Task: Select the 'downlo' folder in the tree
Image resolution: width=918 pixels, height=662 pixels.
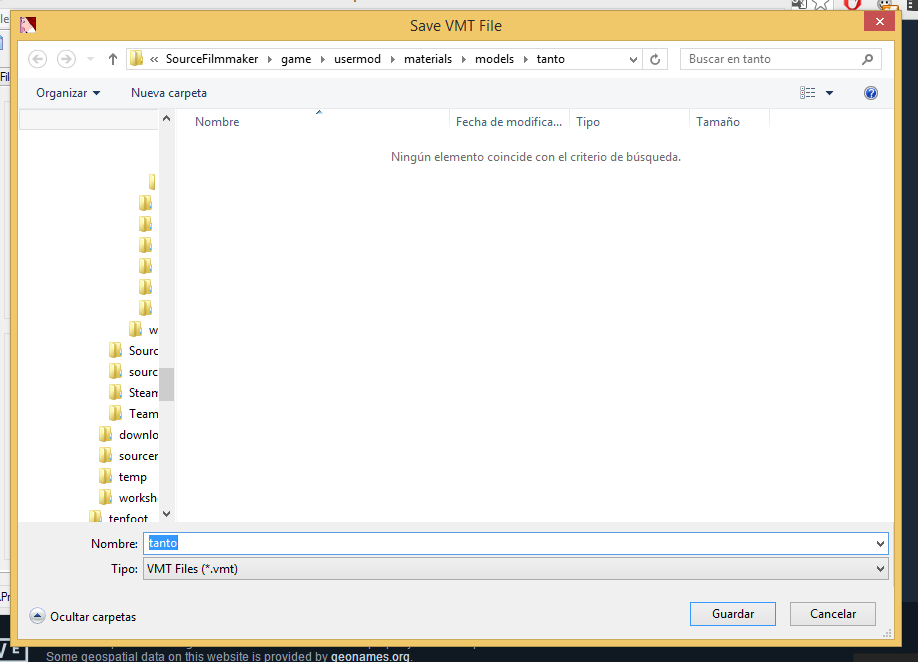Action: pyautogui.click(x=128, y=435)
